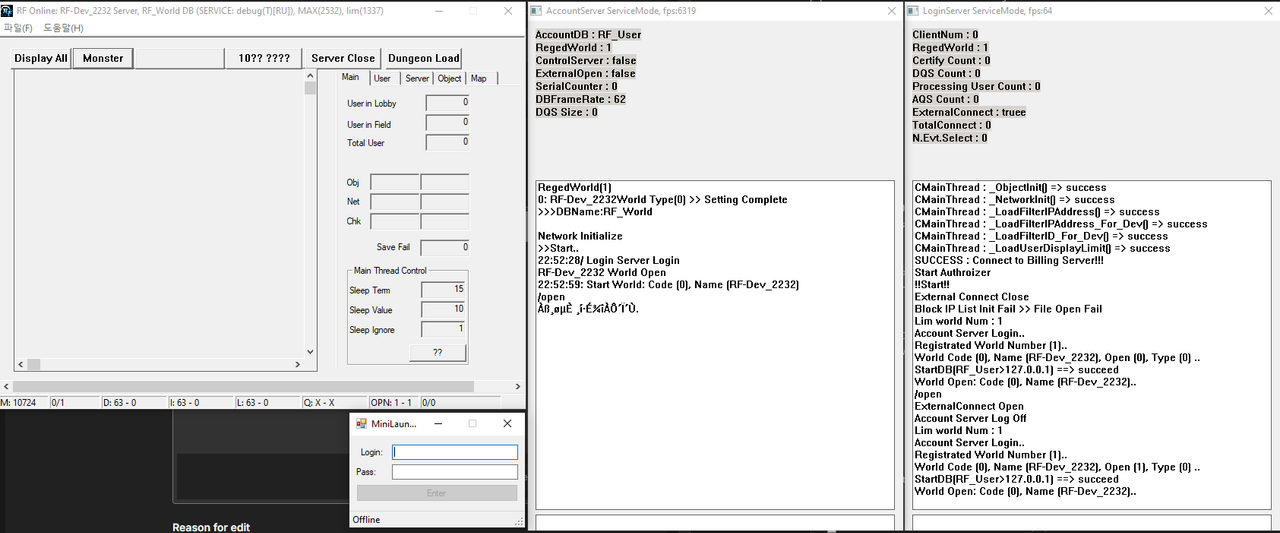
Task: Click the M: 10724 status bar entry
Action: tap(23, 403)
